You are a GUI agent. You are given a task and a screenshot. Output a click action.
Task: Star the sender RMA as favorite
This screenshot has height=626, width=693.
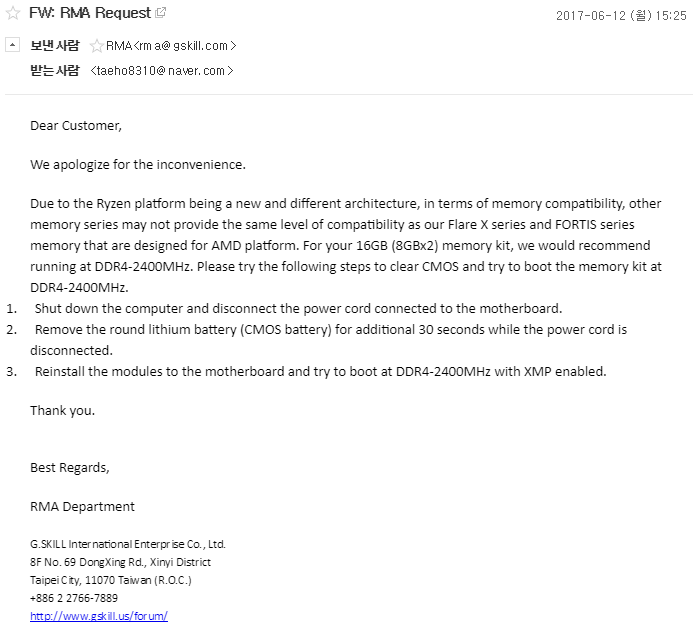tap(96, 46)
